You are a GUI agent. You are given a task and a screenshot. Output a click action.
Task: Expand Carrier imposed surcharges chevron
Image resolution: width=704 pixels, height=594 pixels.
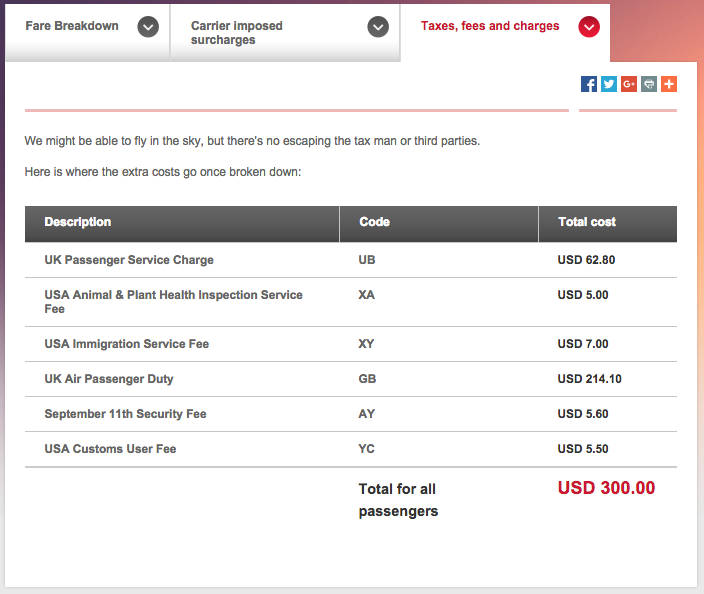pyautogui.click(x=378, y=27)
